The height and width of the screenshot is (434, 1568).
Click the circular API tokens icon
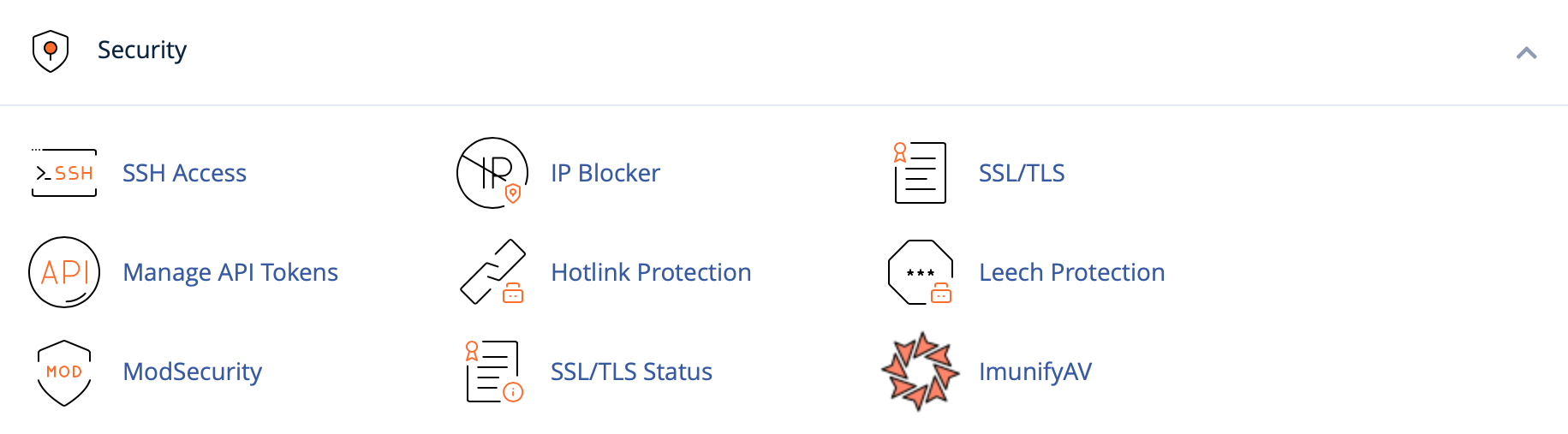click(x=64, y=272)
